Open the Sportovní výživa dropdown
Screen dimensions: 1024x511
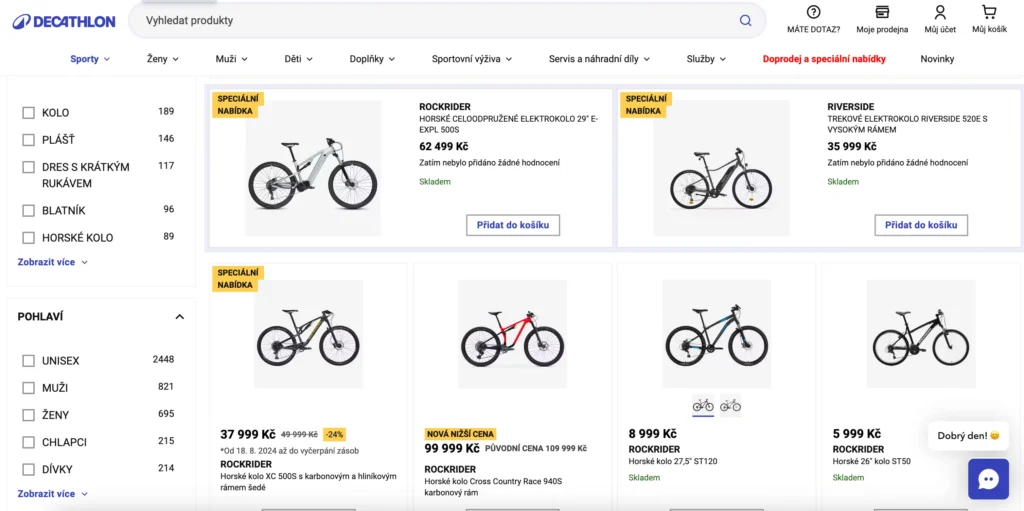point(471,59)
